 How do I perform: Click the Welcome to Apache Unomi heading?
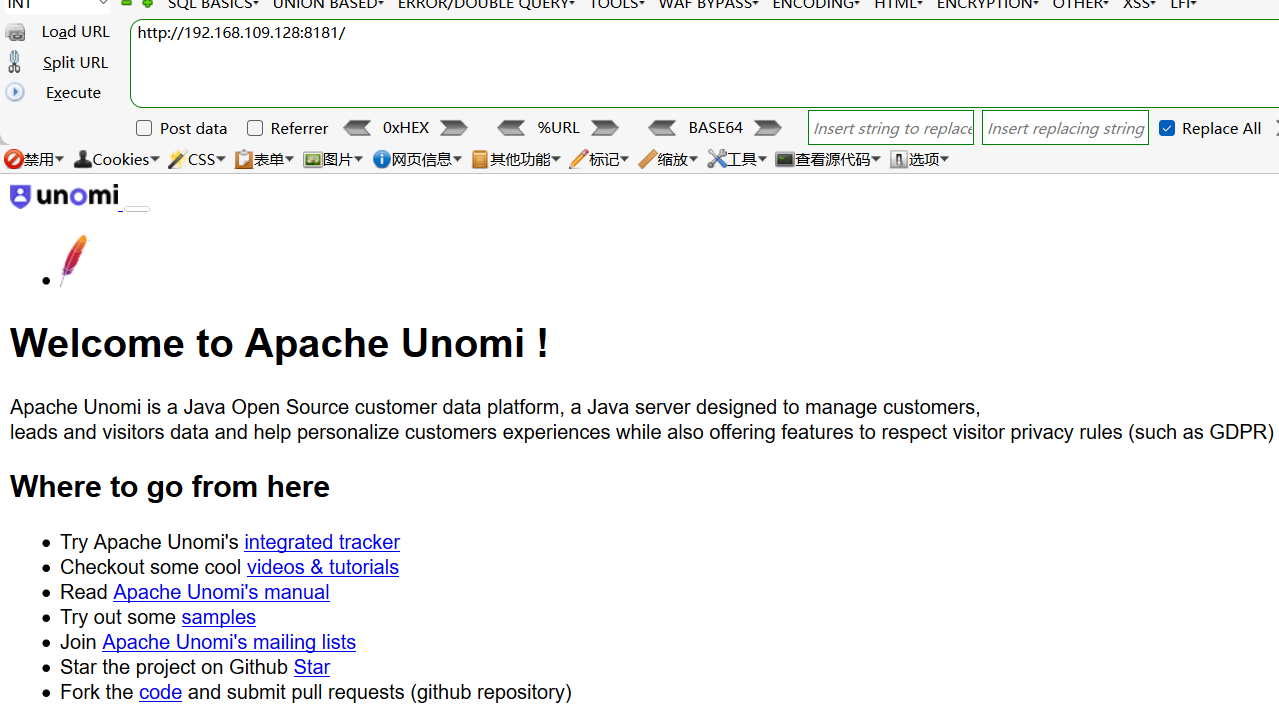tap(279, 343)
